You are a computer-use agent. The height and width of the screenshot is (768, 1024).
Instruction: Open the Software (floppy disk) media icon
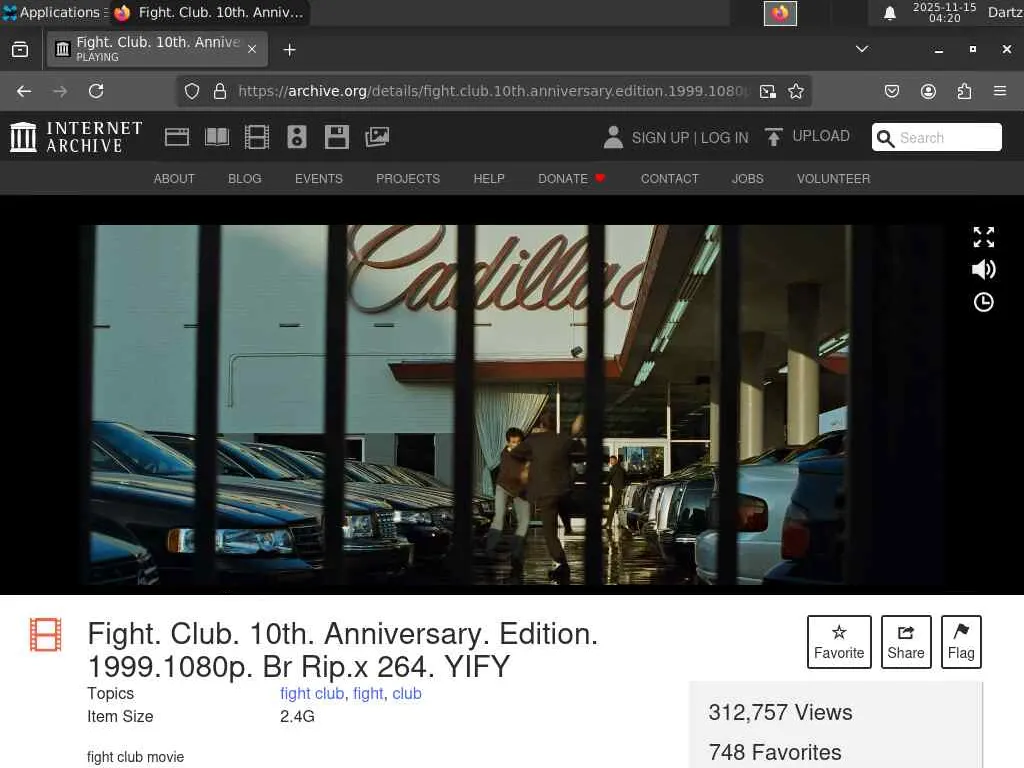pos(336,137)
